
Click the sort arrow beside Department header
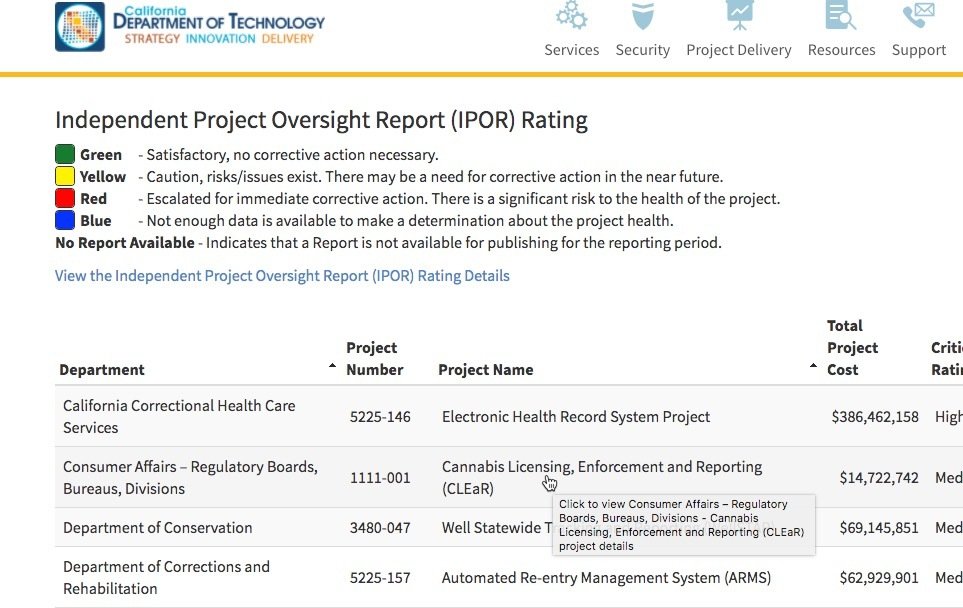tap(332, 365)
